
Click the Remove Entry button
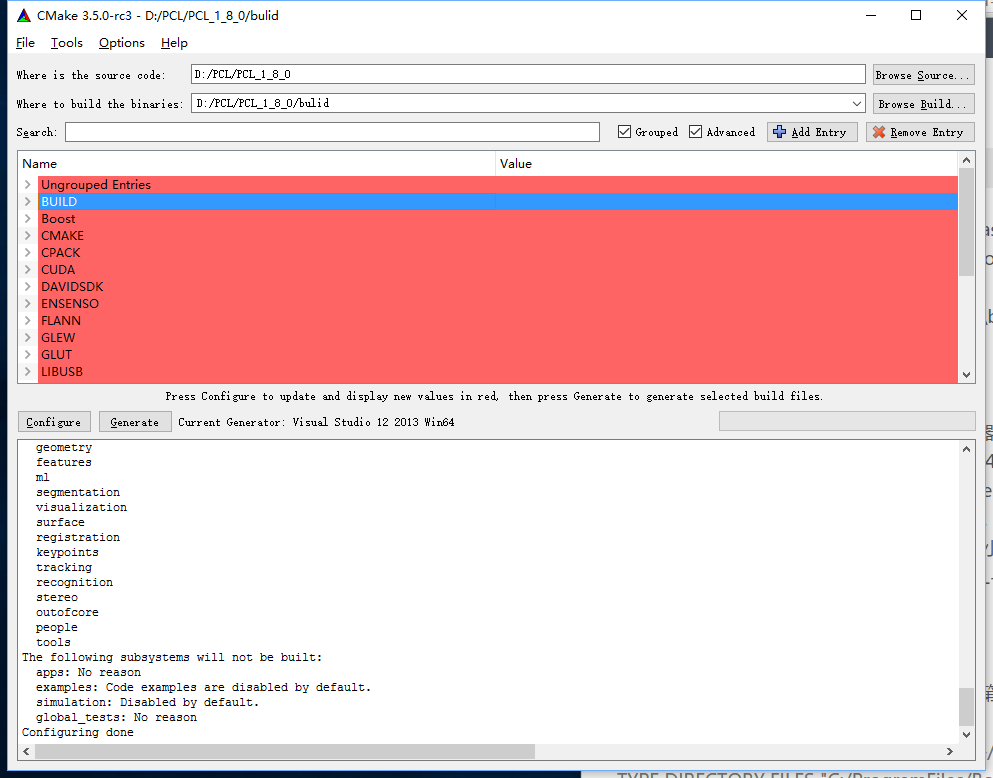point(920,132)
